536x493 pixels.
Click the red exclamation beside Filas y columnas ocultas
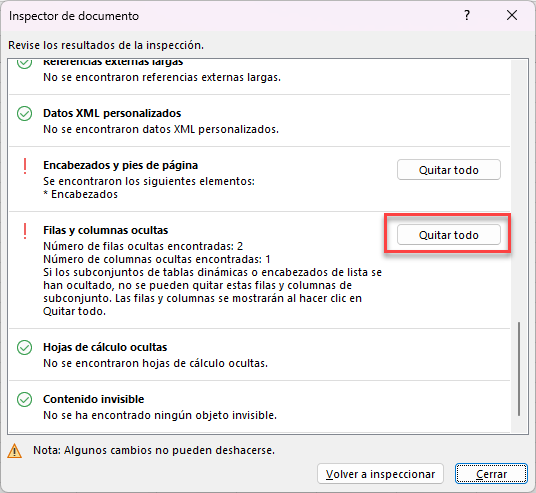click(25, 231)
